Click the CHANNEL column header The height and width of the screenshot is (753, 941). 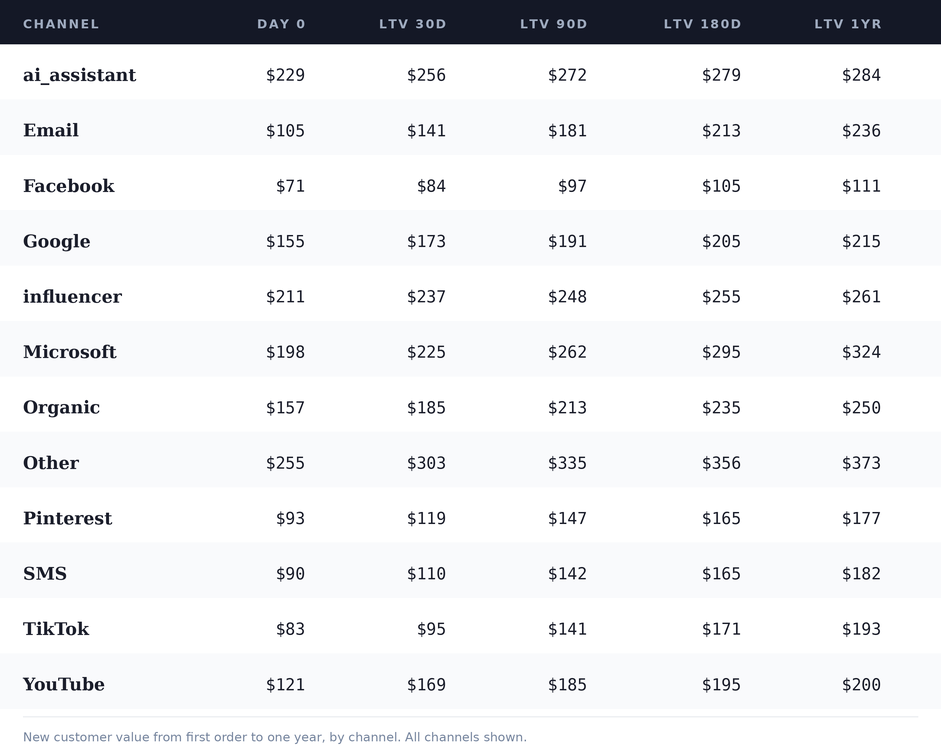(x=61, y=24)
